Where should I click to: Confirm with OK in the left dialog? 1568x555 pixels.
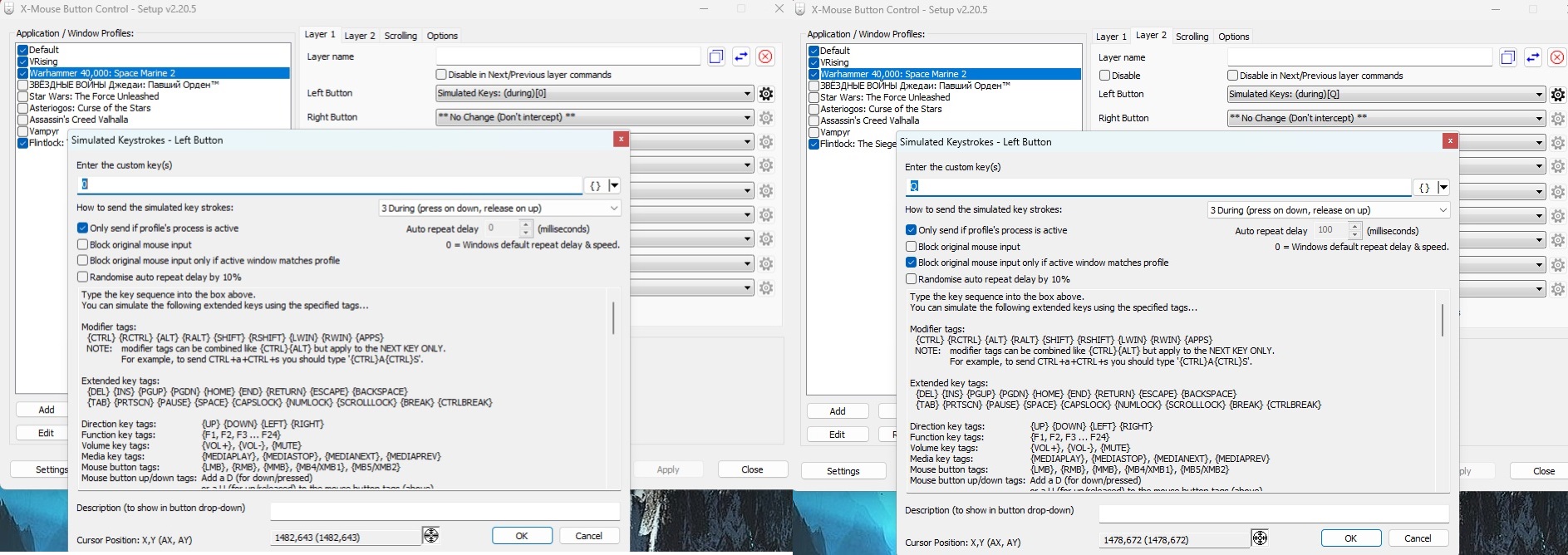click(x=522, y=536)
